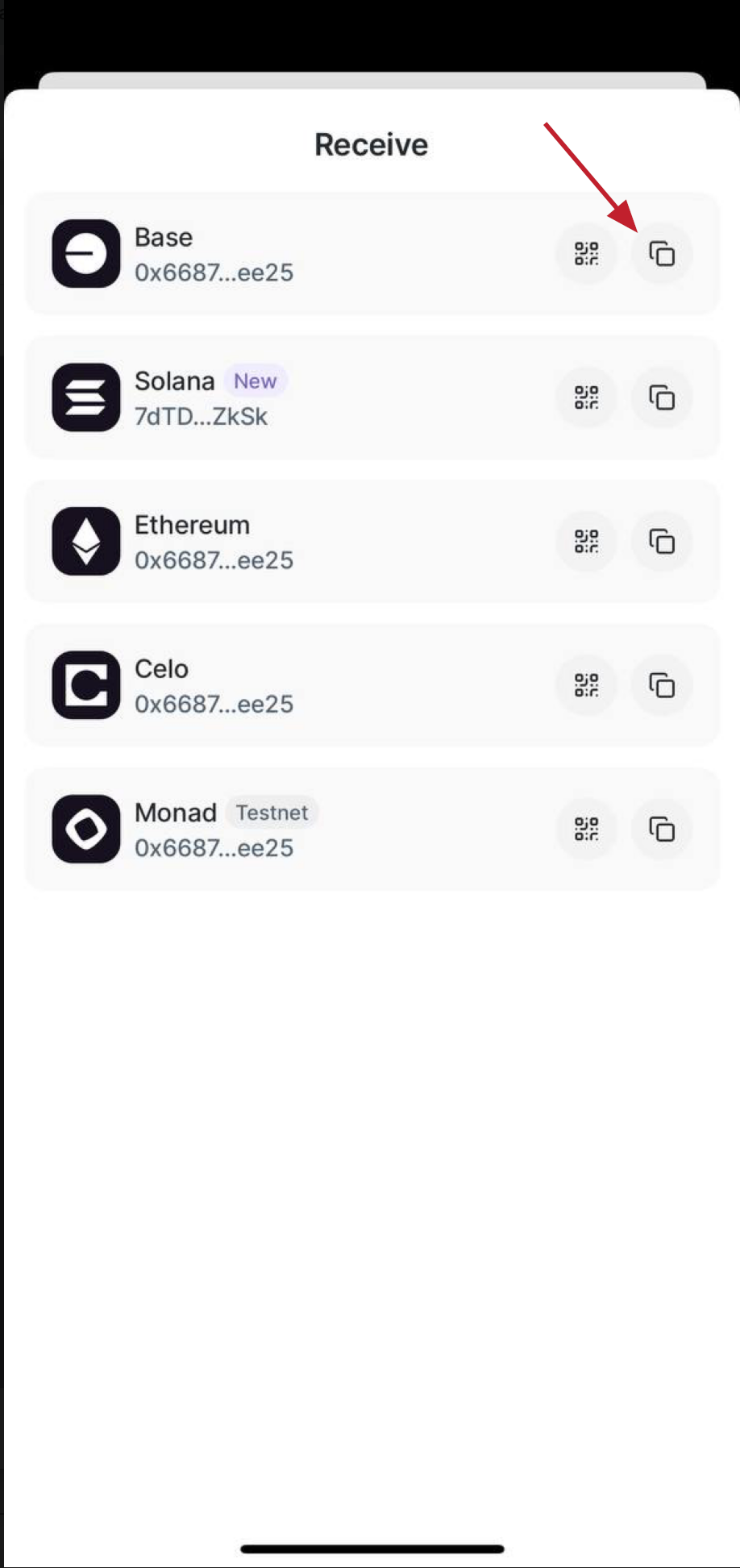Copy the Monad testnet address
Screen dimensions: 740x1568
point(662,829)
